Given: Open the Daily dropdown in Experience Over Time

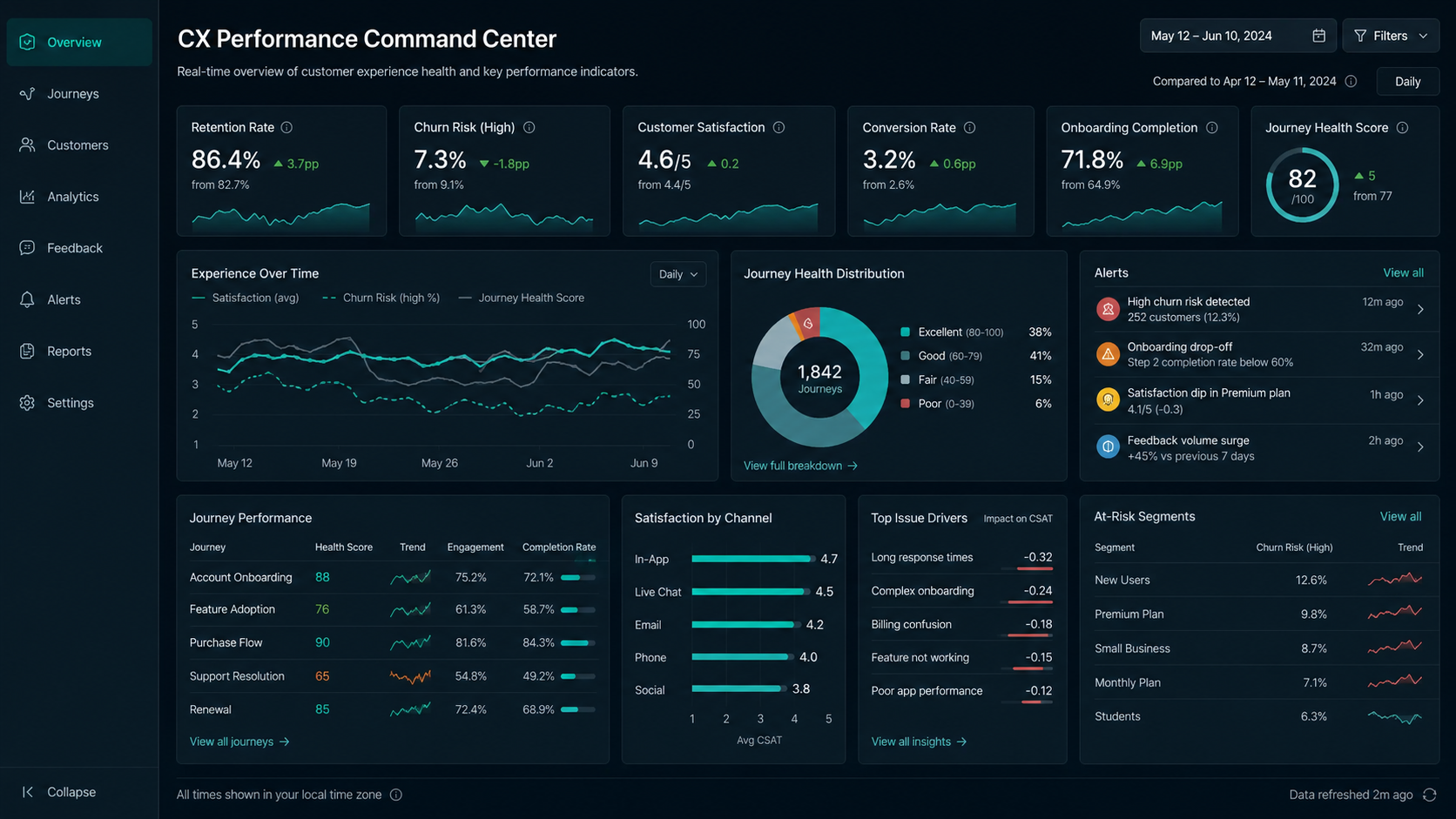Looking at the screenshot, I should [x=677, y=274].
